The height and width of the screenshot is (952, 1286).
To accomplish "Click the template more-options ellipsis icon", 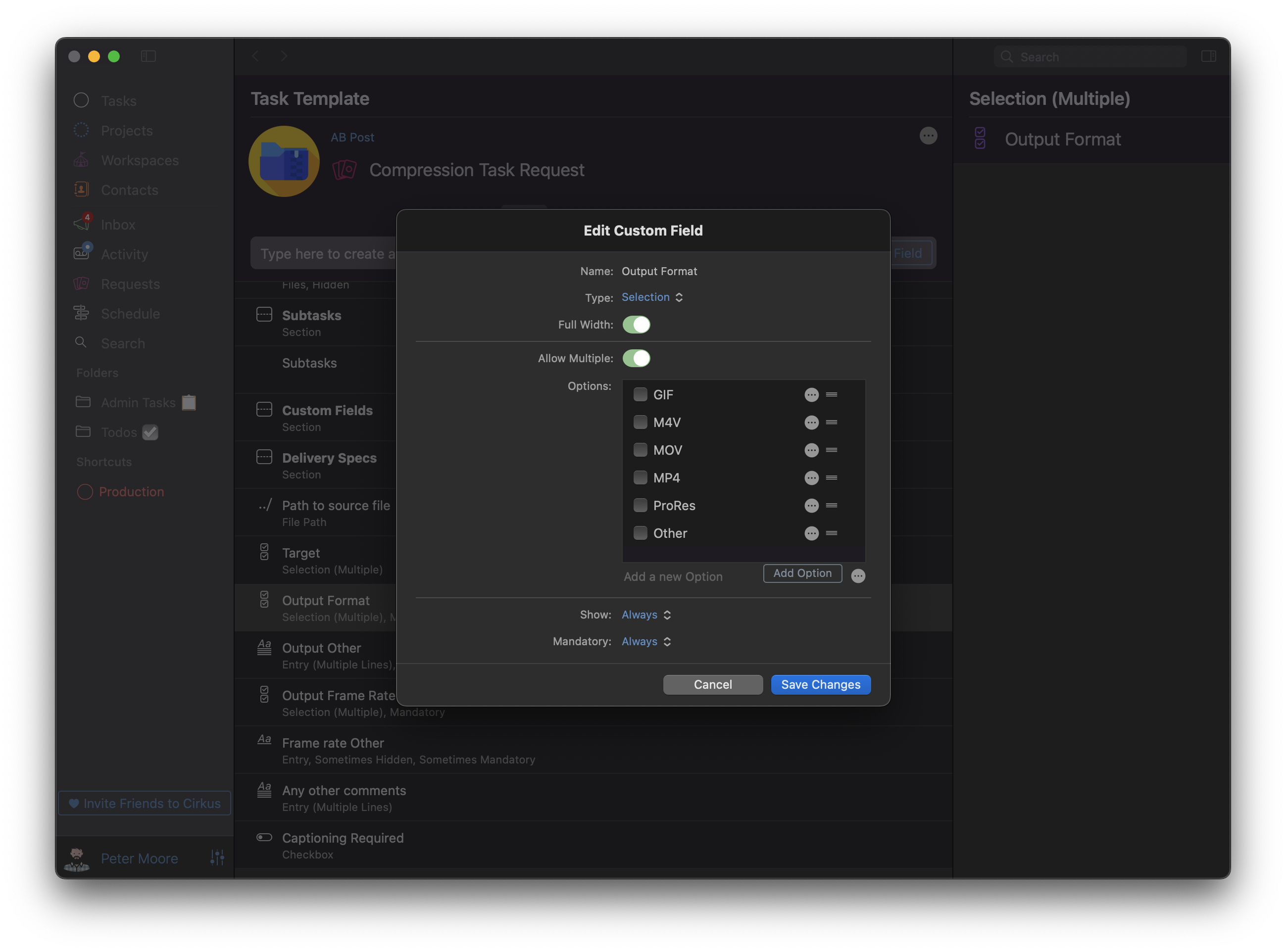I will click(x=928, y=136).
